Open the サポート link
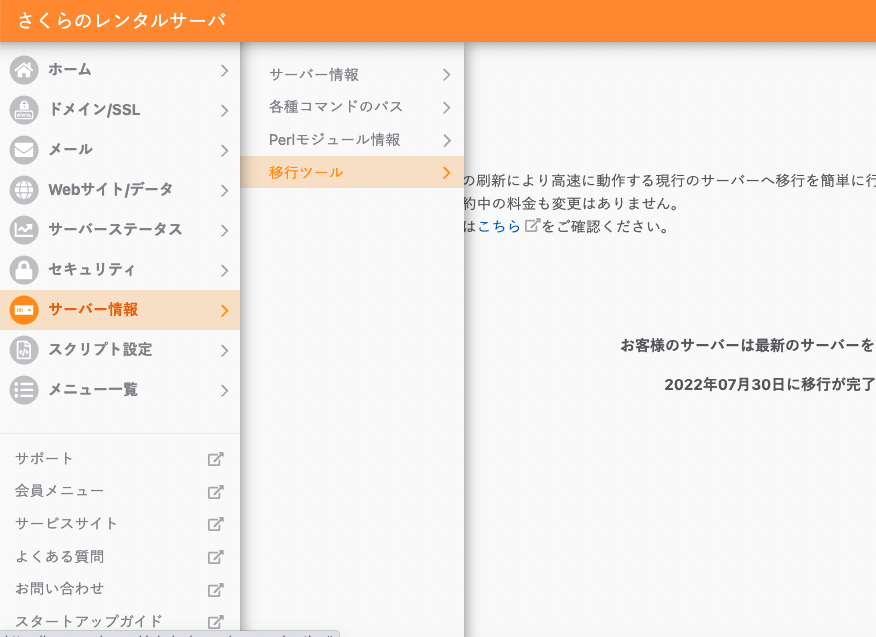The width and height of the screenshot is (876, 637). click(44, 459)
